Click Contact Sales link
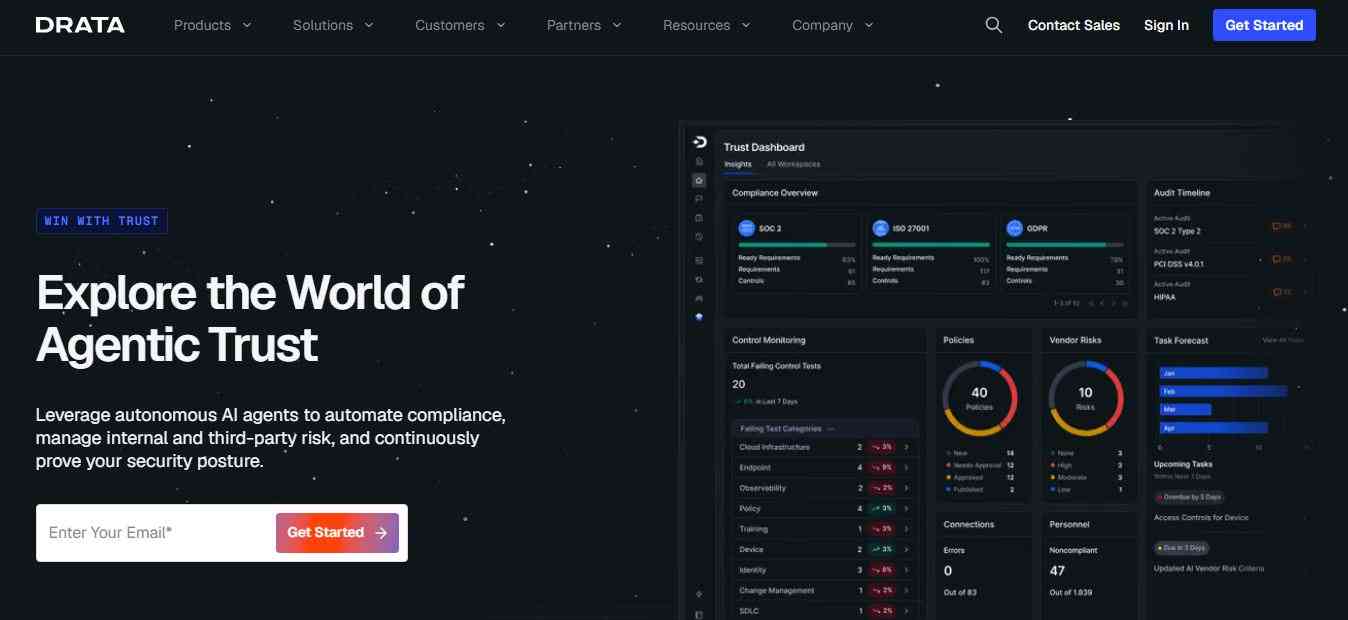The image size is (1348, 620). pos(1074,25)
